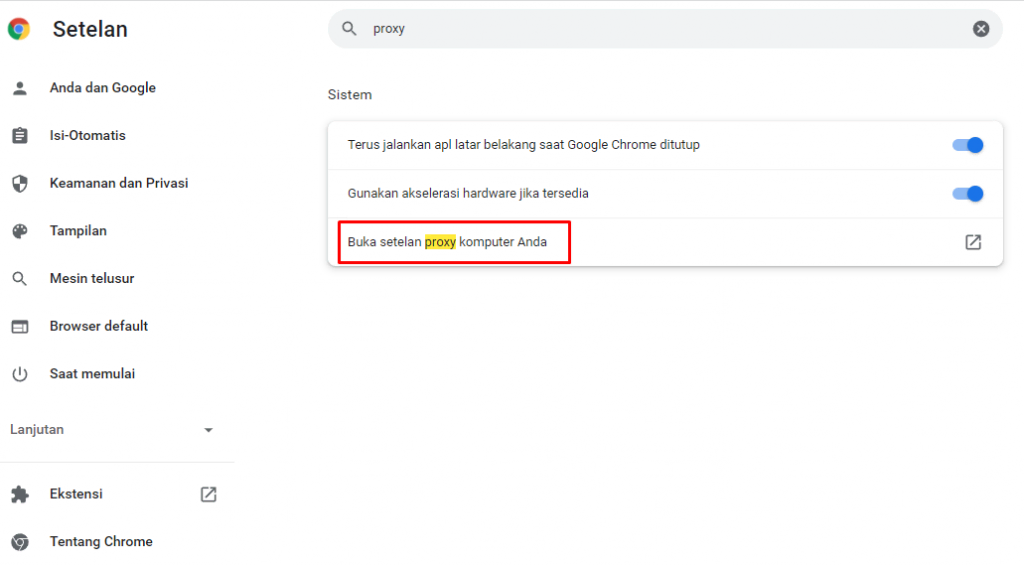Go to Mesin telusur settings
Image resolution: width=1024 pixels, height=565 pixels.
[x=92, y=279]
